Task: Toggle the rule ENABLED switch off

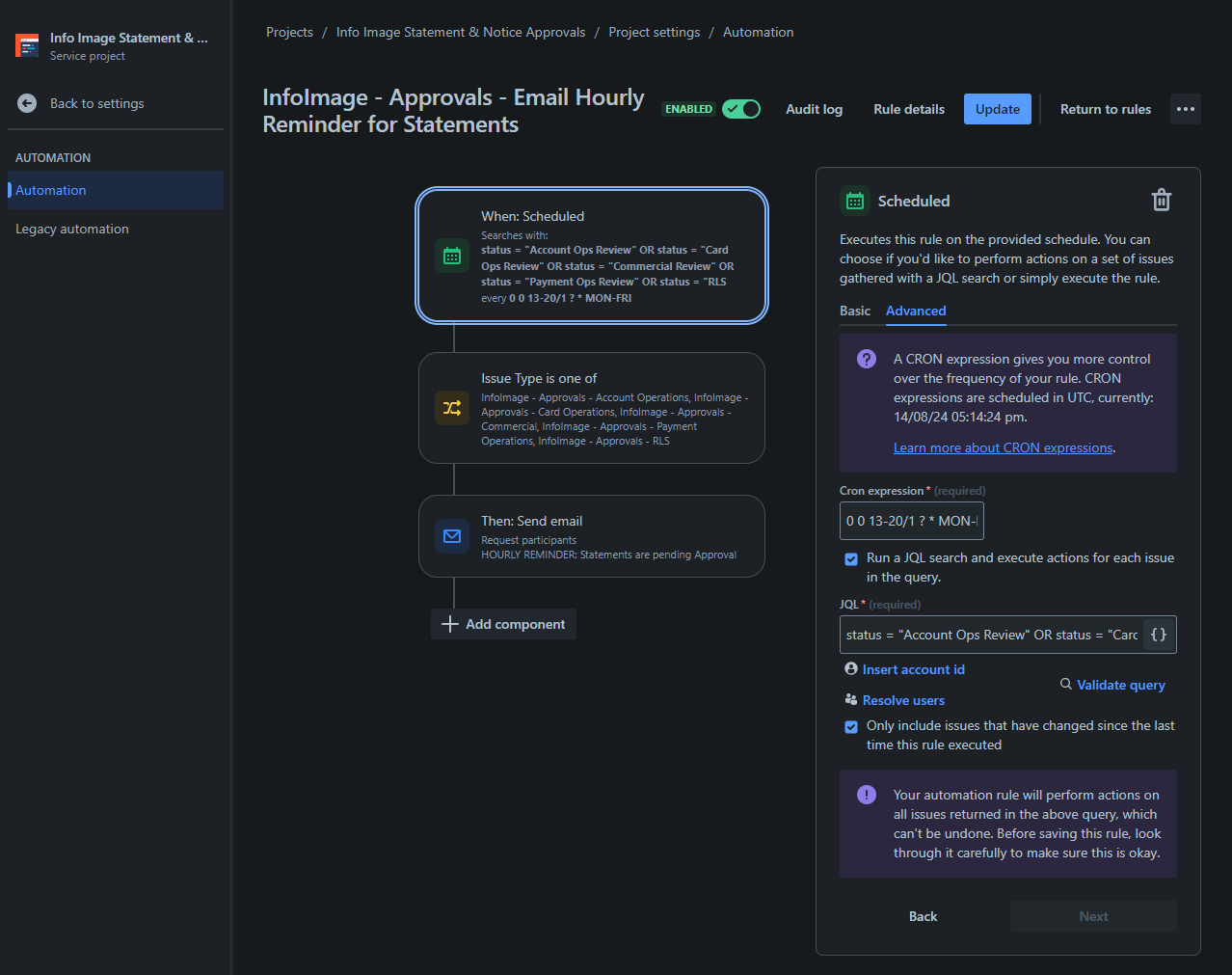Action: [741, 109]
